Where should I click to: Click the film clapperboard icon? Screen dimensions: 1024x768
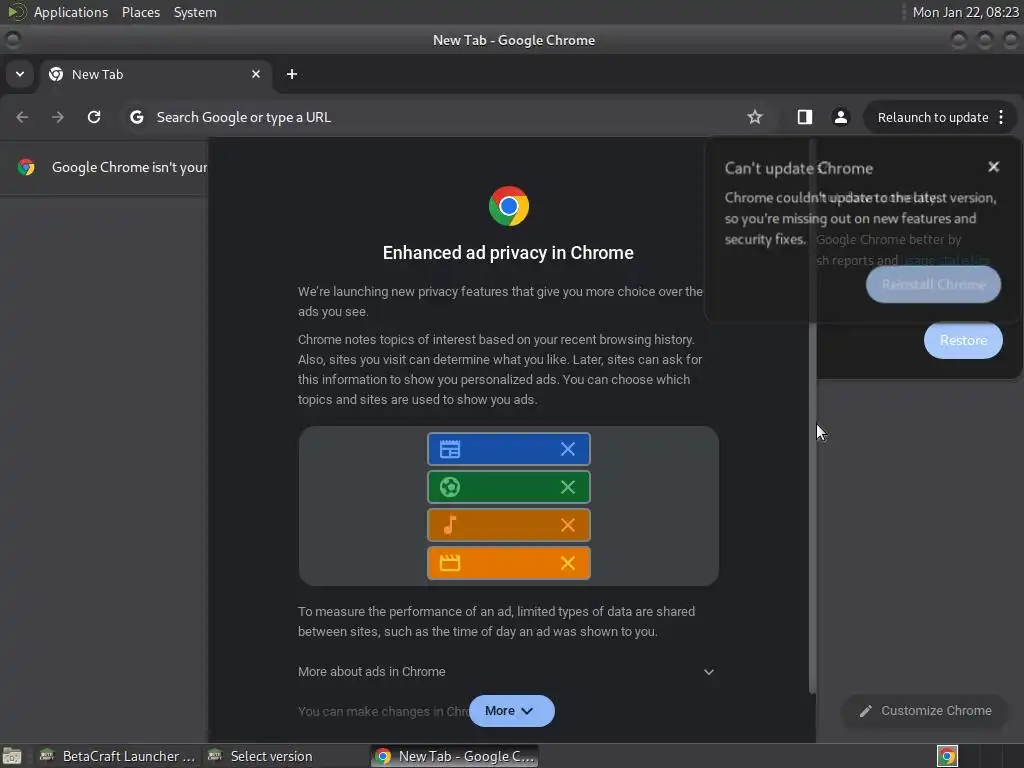450,563
